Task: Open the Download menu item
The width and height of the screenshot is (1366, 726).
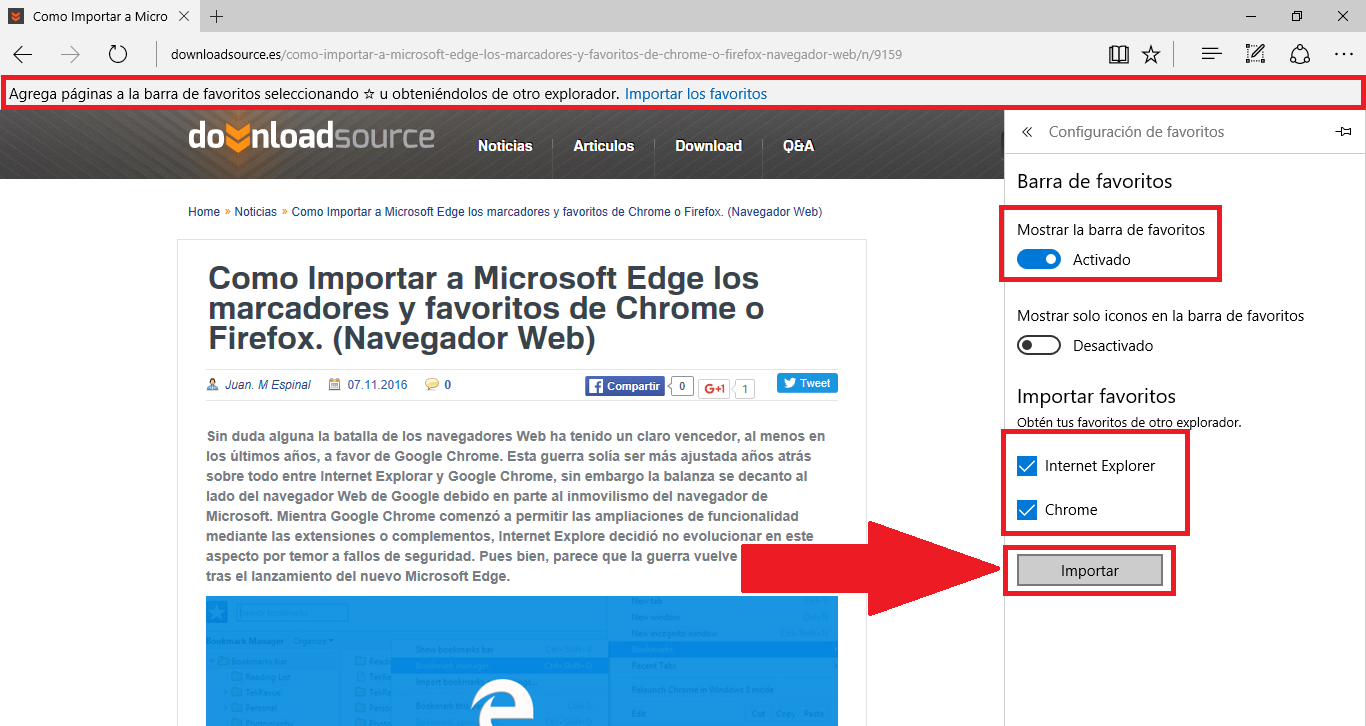Action: 708,146
